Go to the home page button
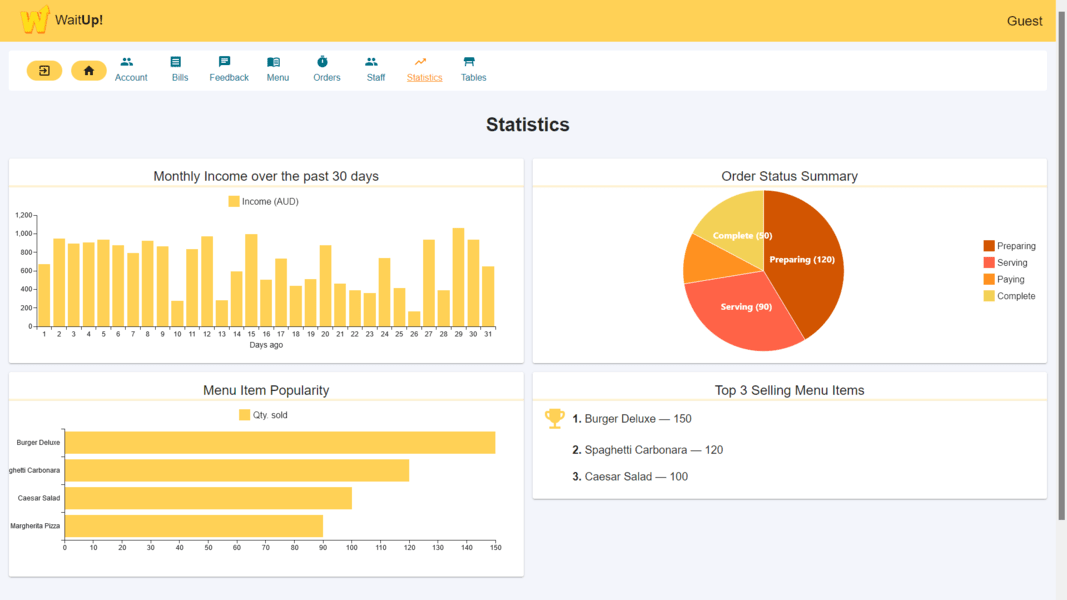The height and width of the screenshot is (600, 1067). tap(89, 71)
